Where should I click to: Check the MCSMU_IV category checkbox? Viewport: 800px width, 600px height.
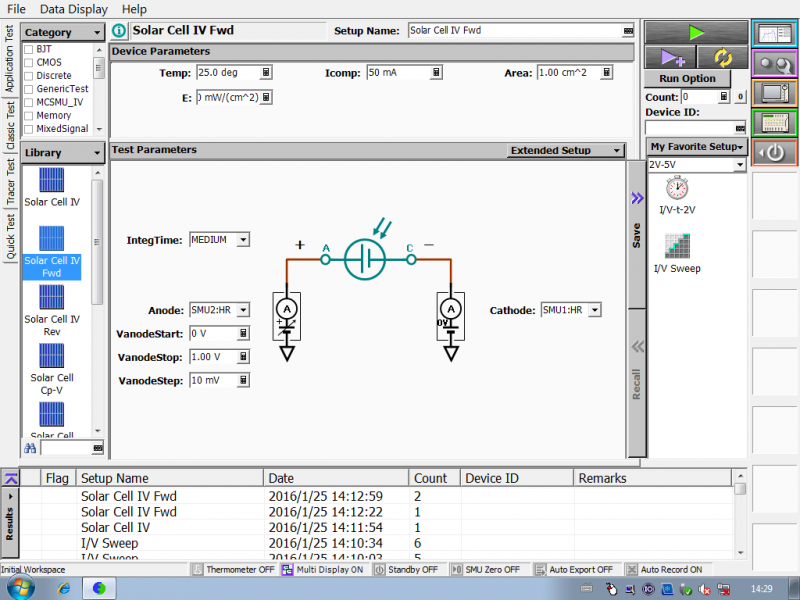pos(29,103)
